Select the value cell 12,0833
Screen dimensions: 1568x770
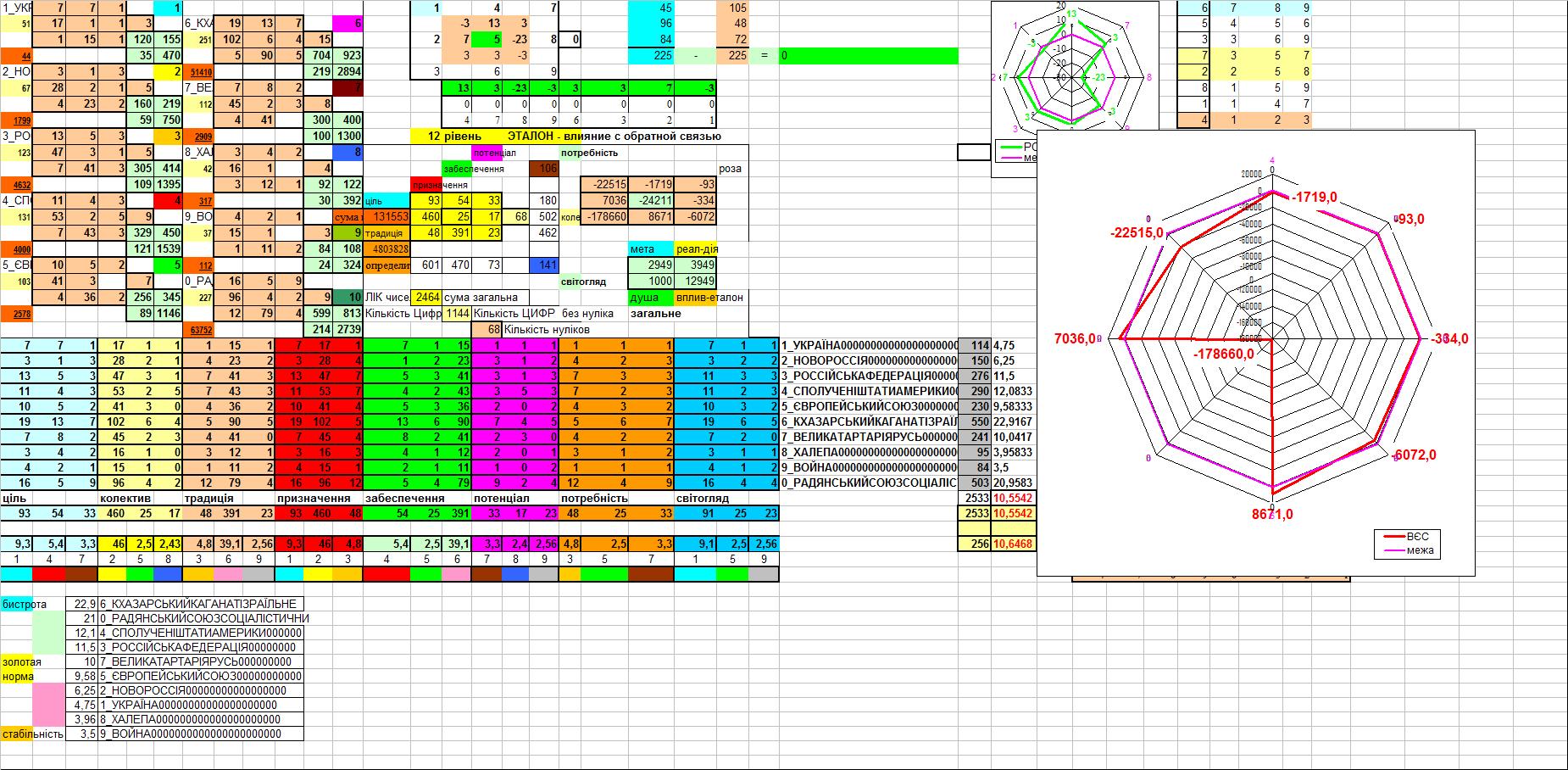coord(1015,391)
